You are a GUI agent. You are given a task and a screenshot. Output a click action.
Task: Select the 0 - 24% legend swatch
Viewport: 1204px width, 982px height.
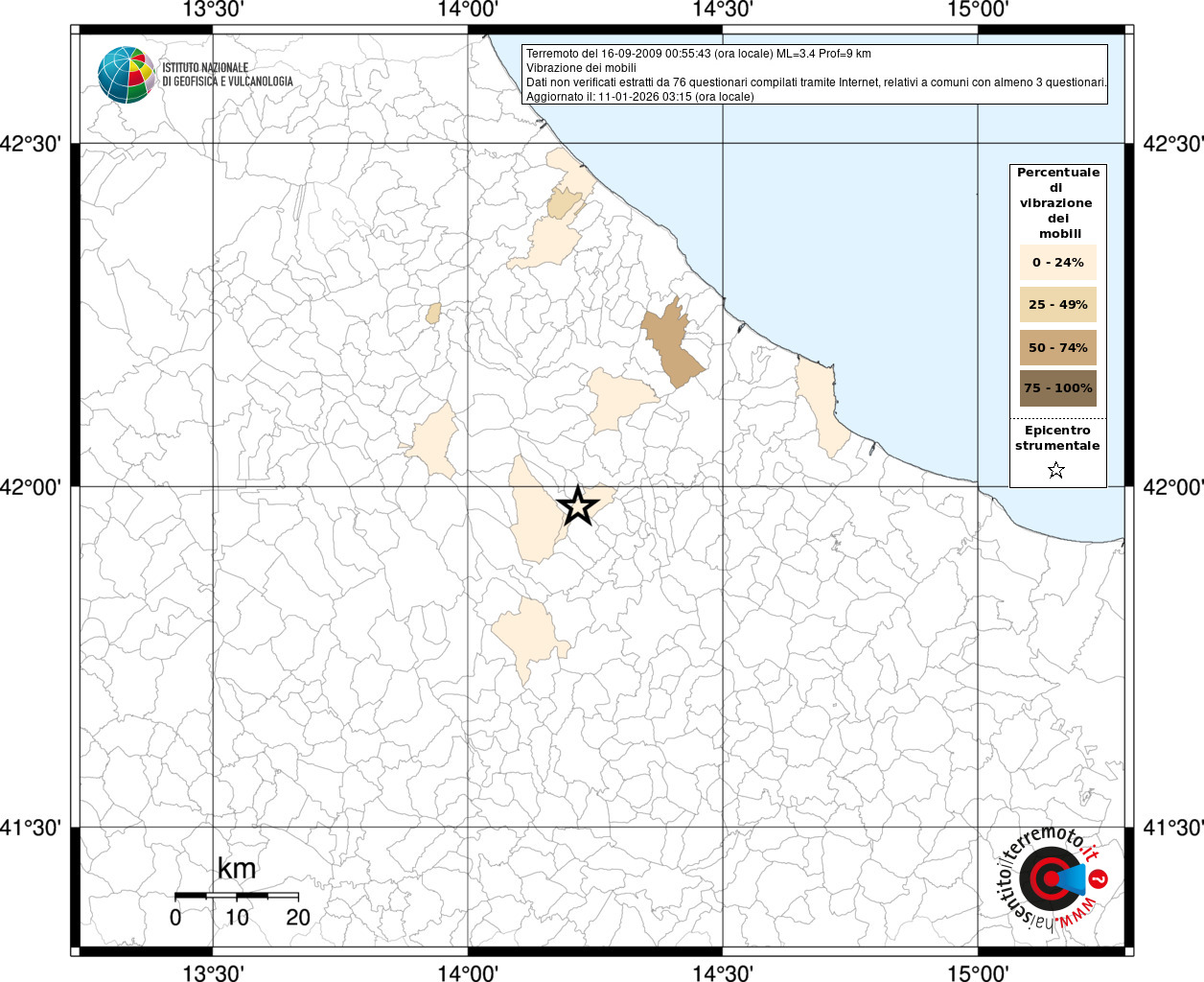[x=1058, y=262]
